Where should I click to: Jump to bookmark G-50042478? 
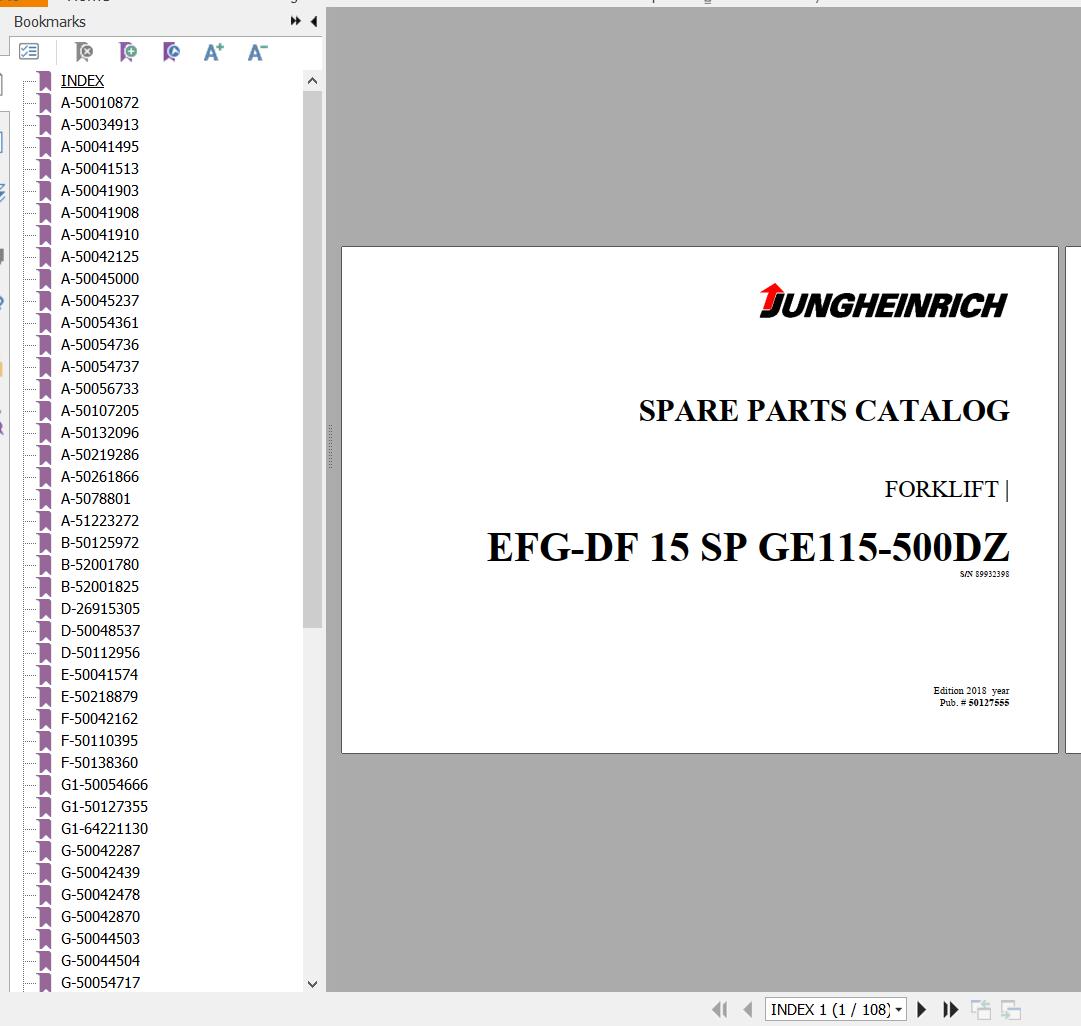coord(101,896)
